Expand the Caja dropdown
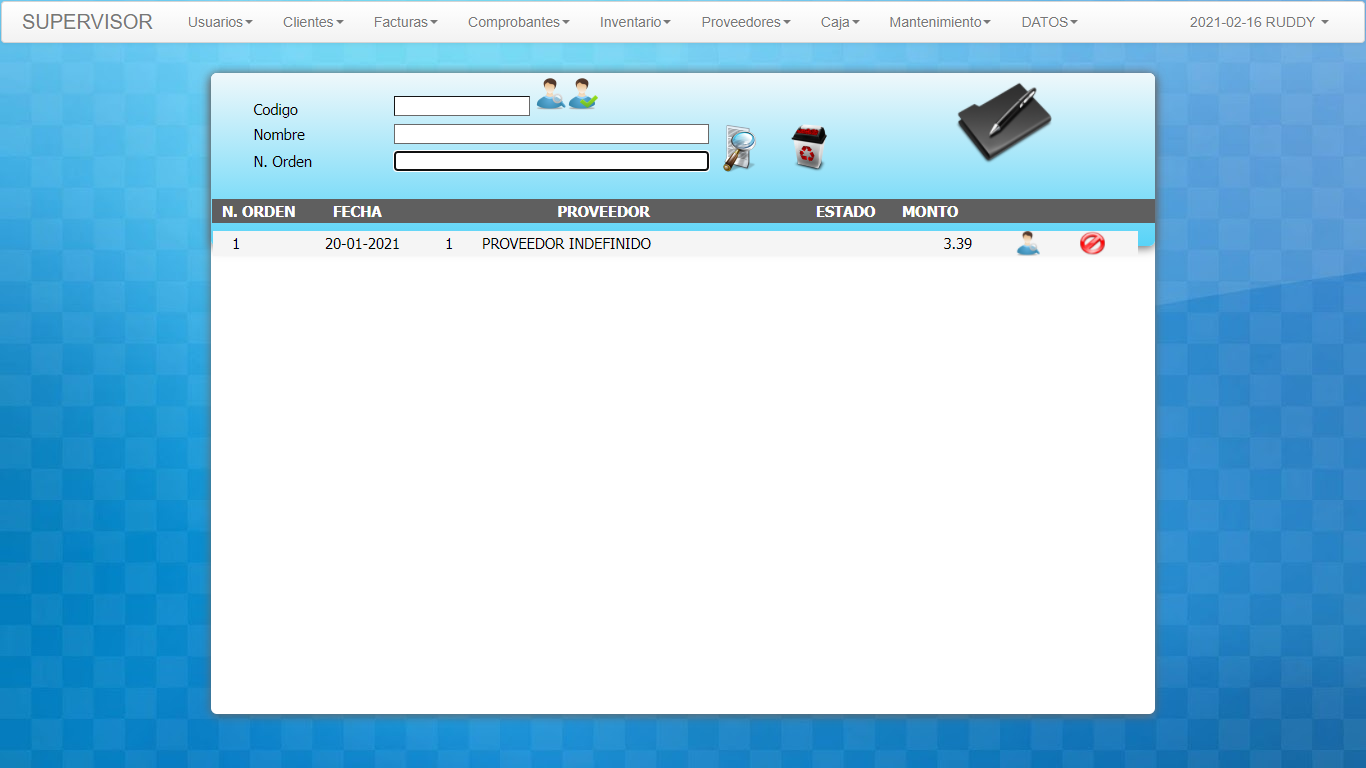1366x768 pixels. point(840,22)
